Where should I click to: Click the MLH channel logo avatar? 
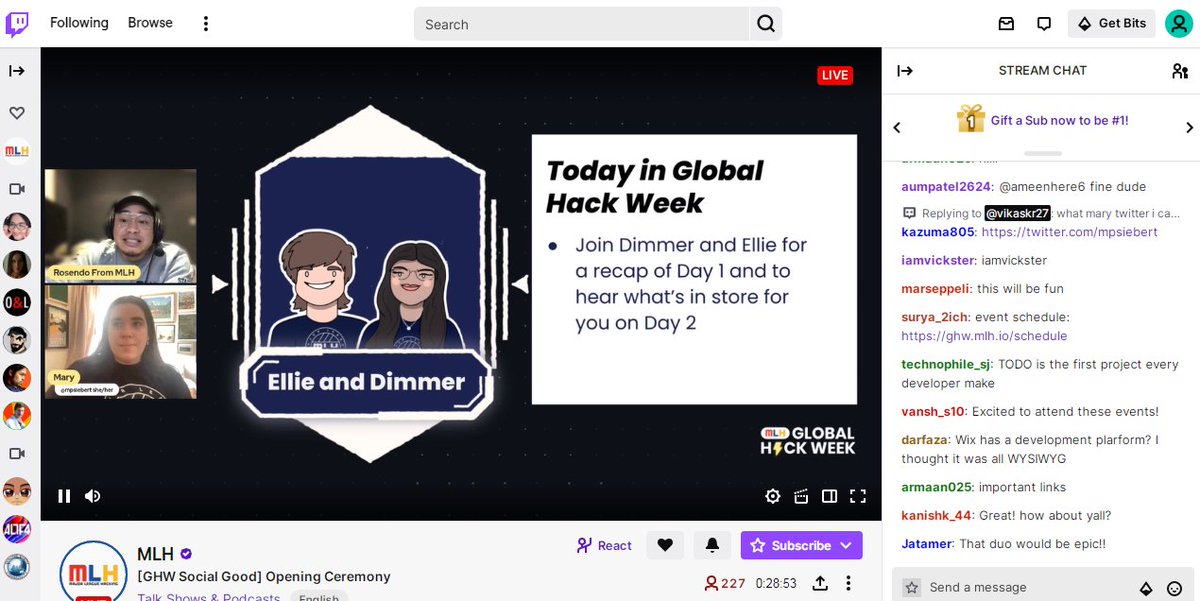(94, 570)
